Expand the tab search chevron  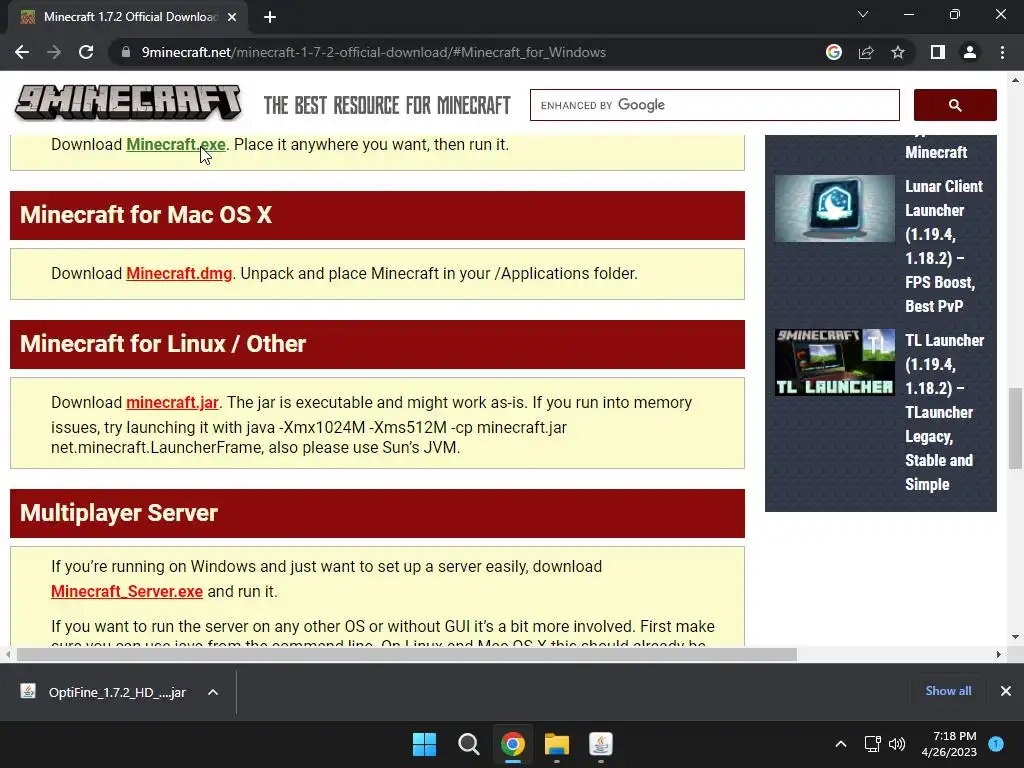tap(863, 14)
